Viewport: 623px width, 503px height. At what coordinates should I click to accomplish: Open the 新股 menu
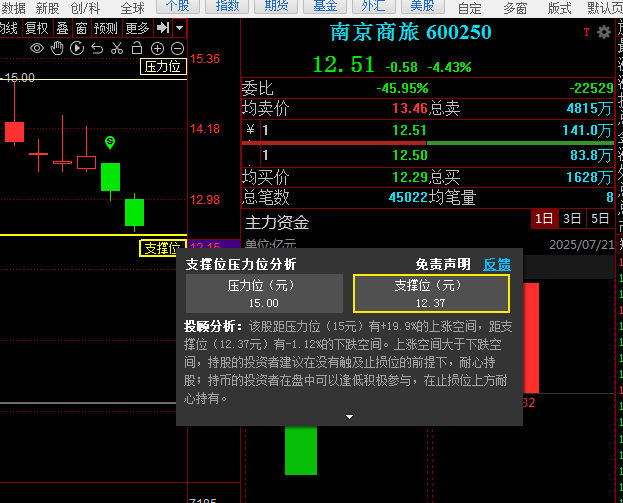coord(48,8)
